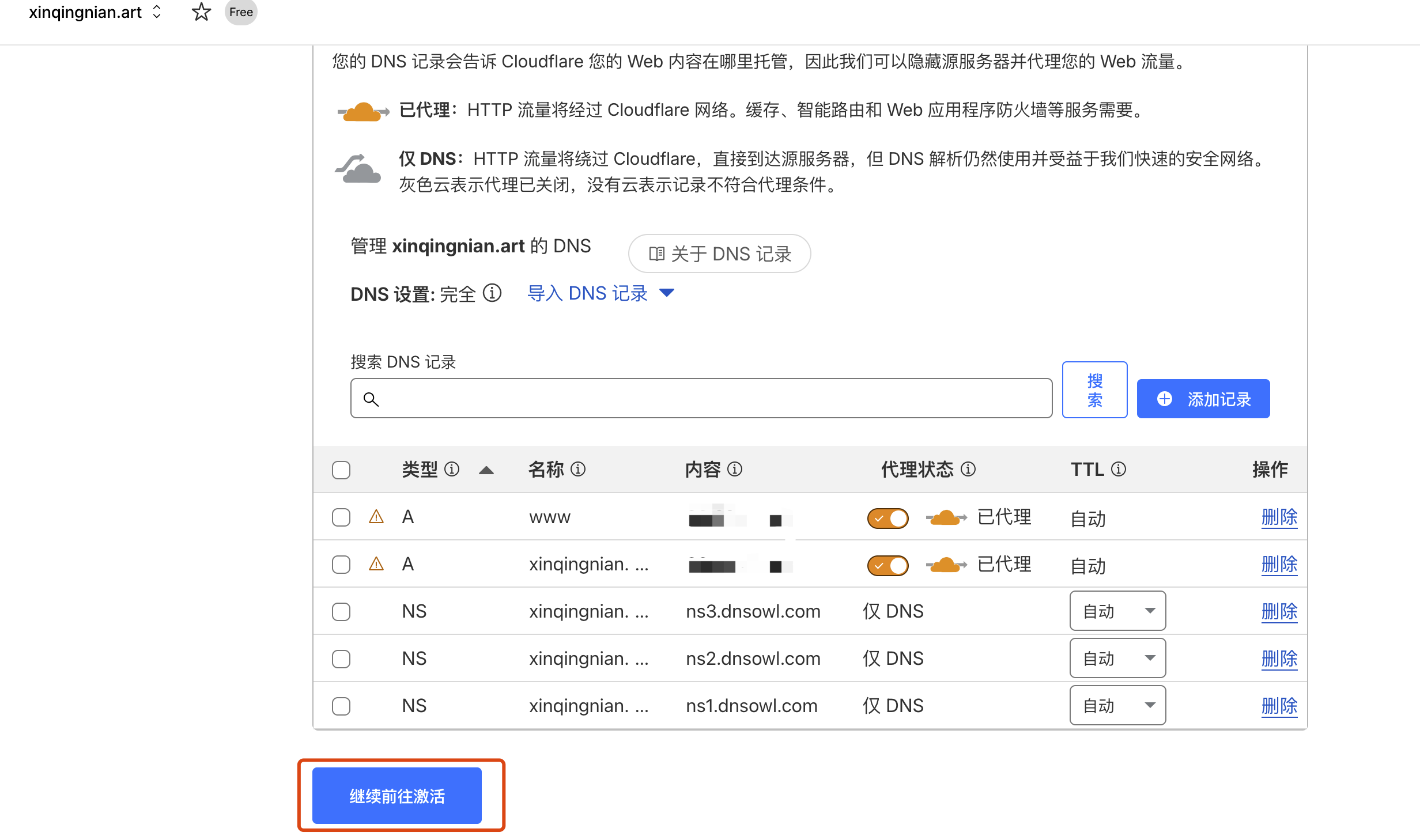Open TTL dropdown for ns2.dnsowl.com

click(x=1118, y=658)
